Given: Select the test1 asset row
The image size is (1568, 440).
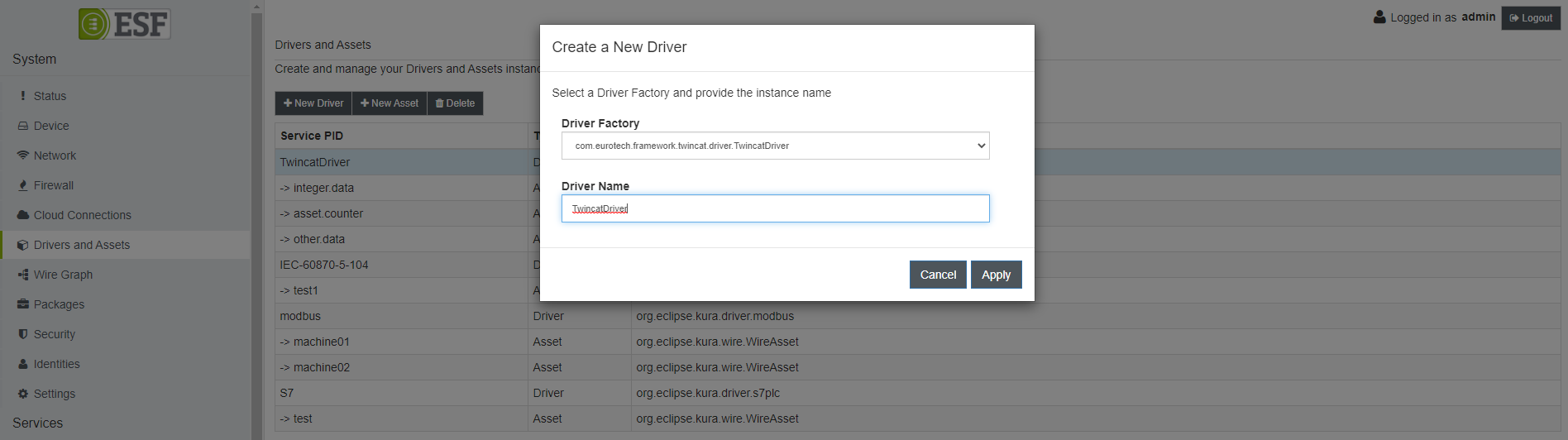Looking at the screenshot, I should pyautogui.click(x=401, y=290).
